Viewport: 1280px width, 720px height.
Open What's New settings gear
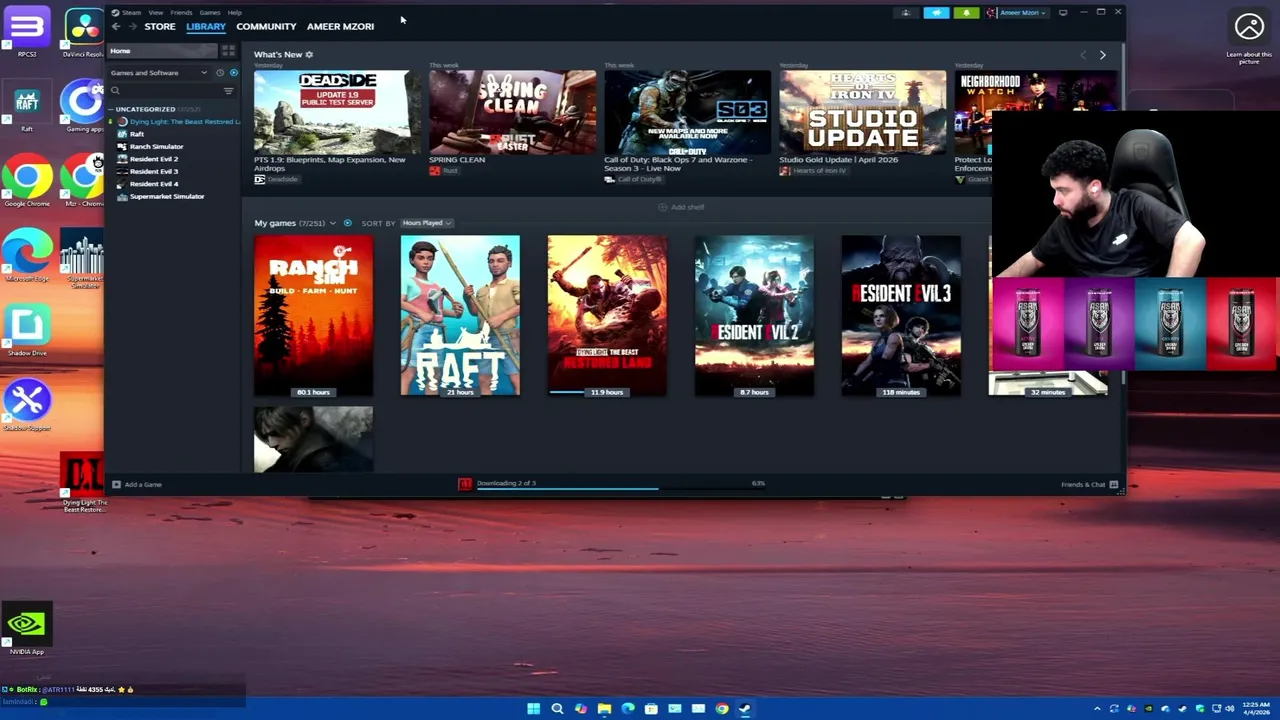point(309,55)
